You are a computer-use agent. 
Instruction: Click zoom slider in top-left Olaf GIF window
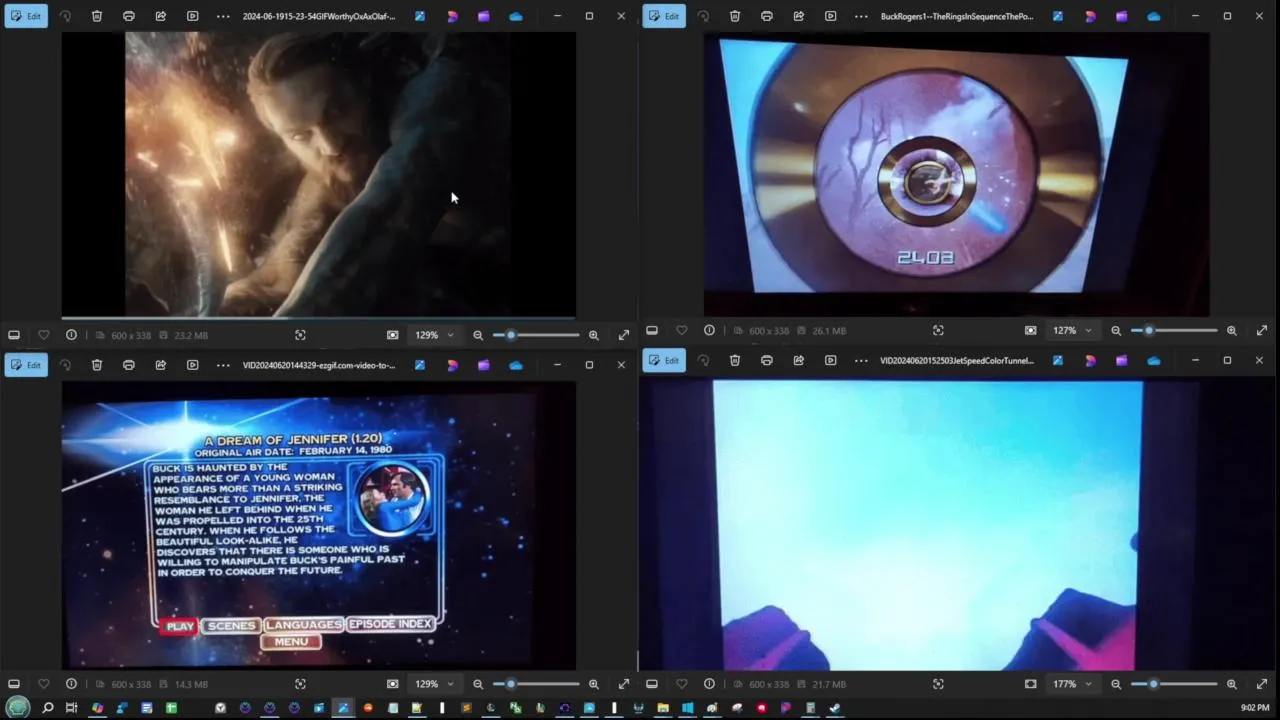click(x=536, y=335)
